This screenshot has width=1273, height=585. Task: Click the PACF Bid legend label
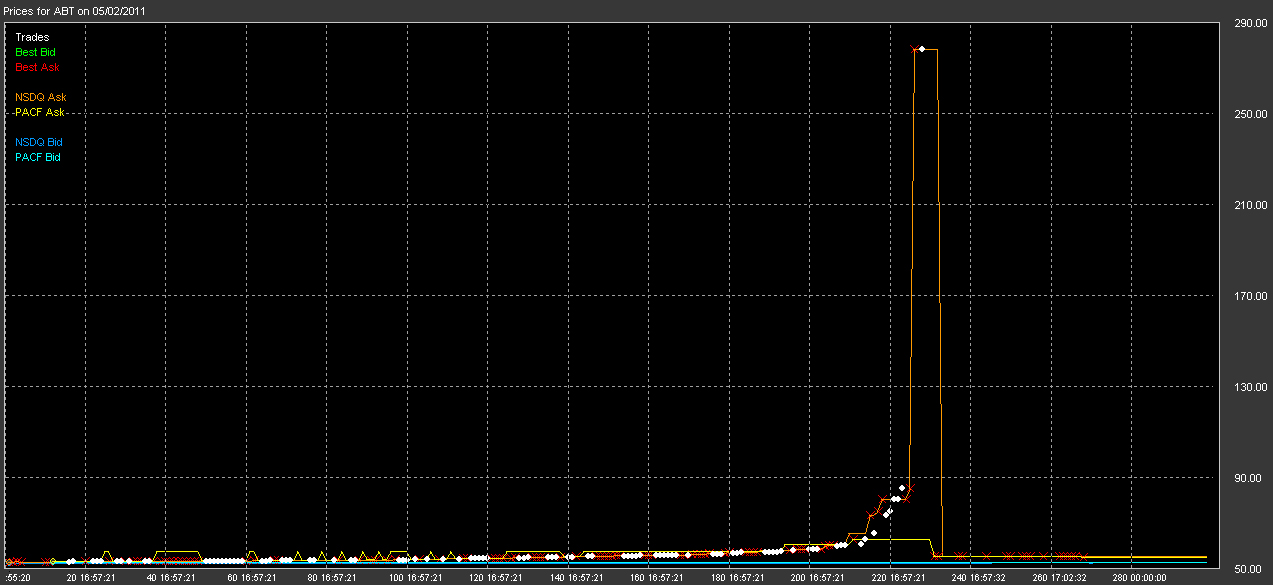tap(38, 157)
